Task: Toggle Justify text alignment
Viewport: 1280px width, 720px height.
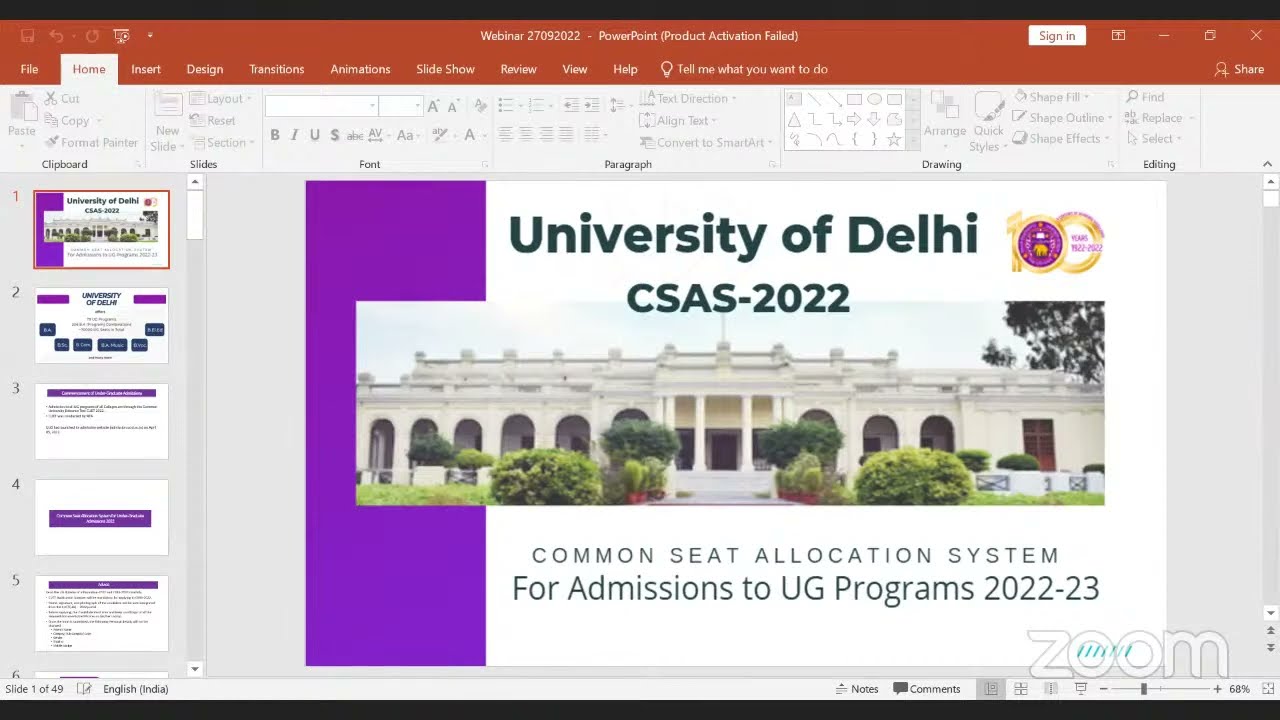Action: pyautogui.click(x=566, y=133)
